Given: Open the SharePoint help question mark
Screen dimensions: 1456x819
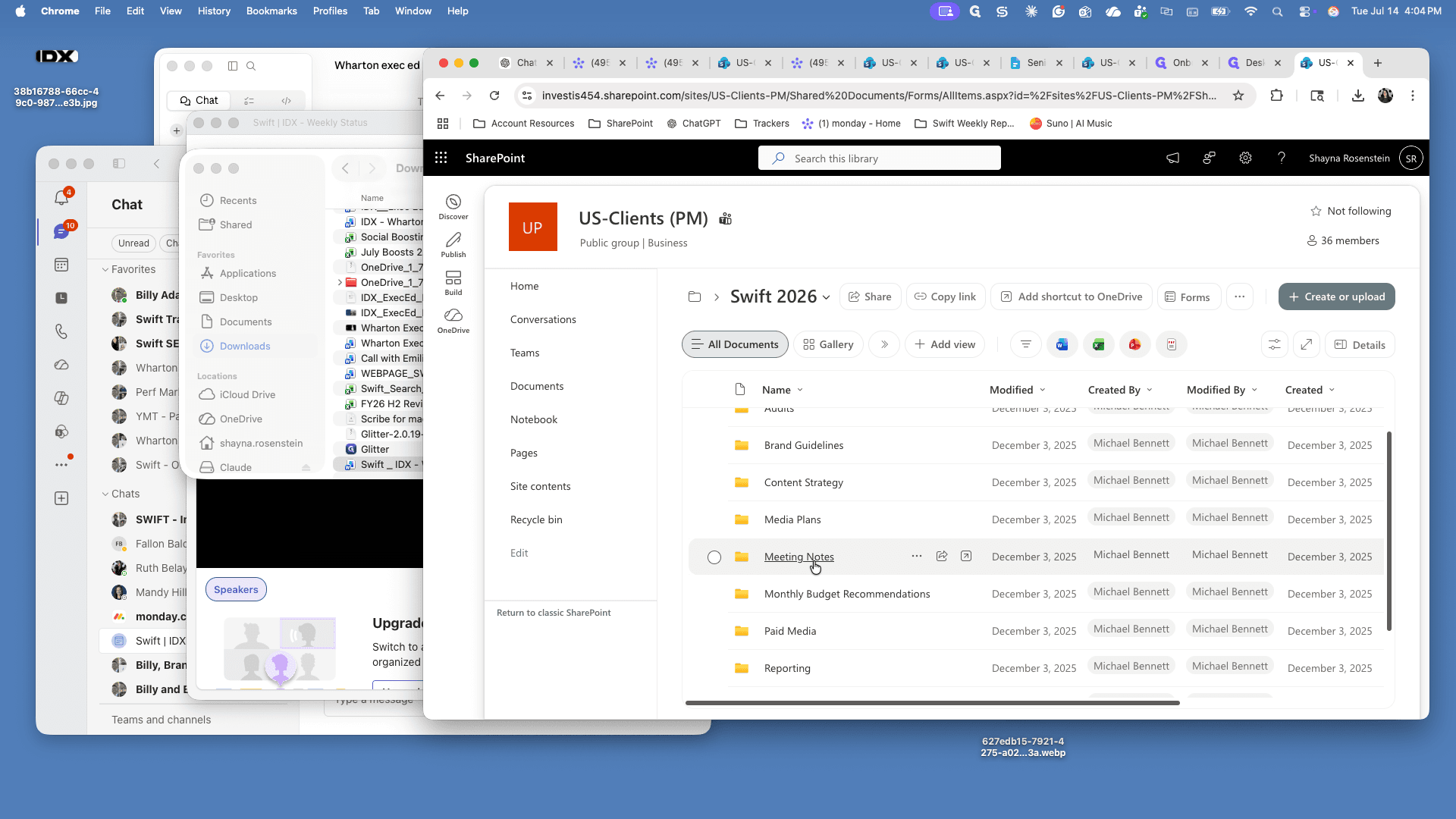Looking at the screenshot, I should (x=1282, y=158).
